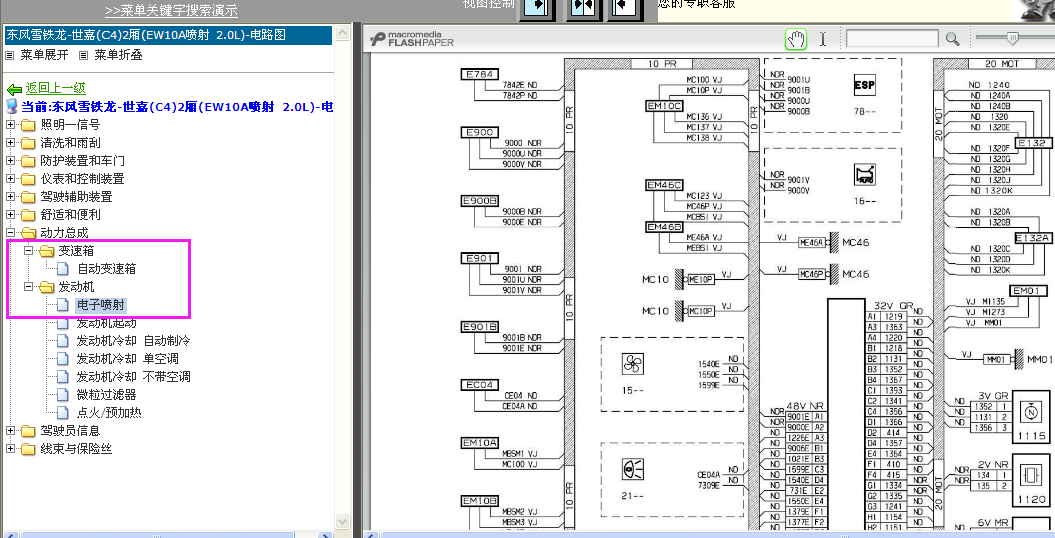Click the folder icon of 清洗和雨刮

coord(28,143)
